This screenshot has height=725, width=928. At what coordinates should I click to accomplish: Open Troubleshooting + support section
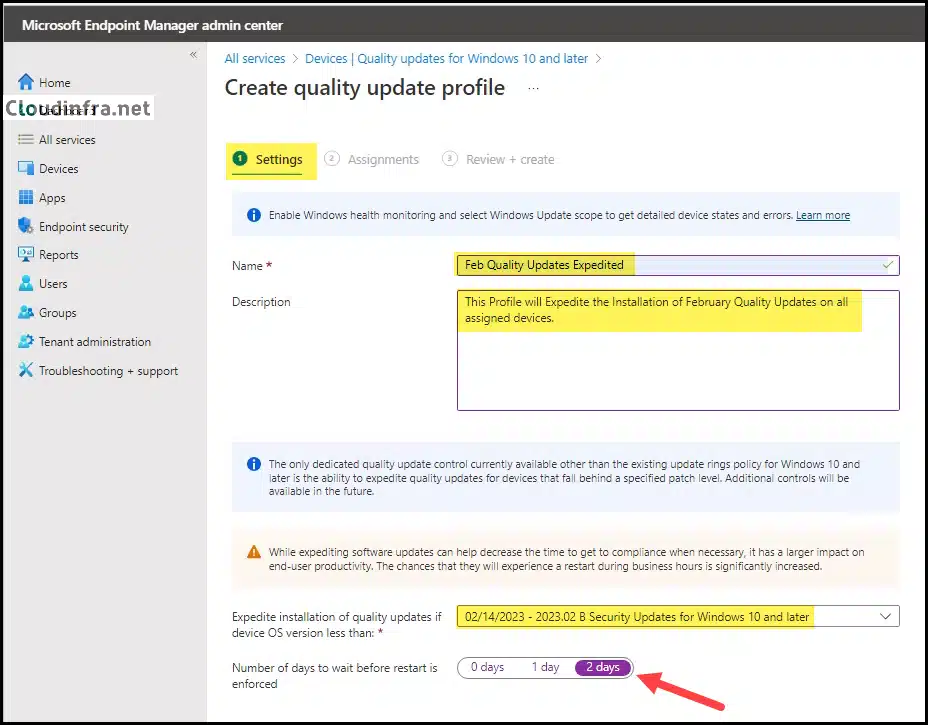tap(108, 371)
